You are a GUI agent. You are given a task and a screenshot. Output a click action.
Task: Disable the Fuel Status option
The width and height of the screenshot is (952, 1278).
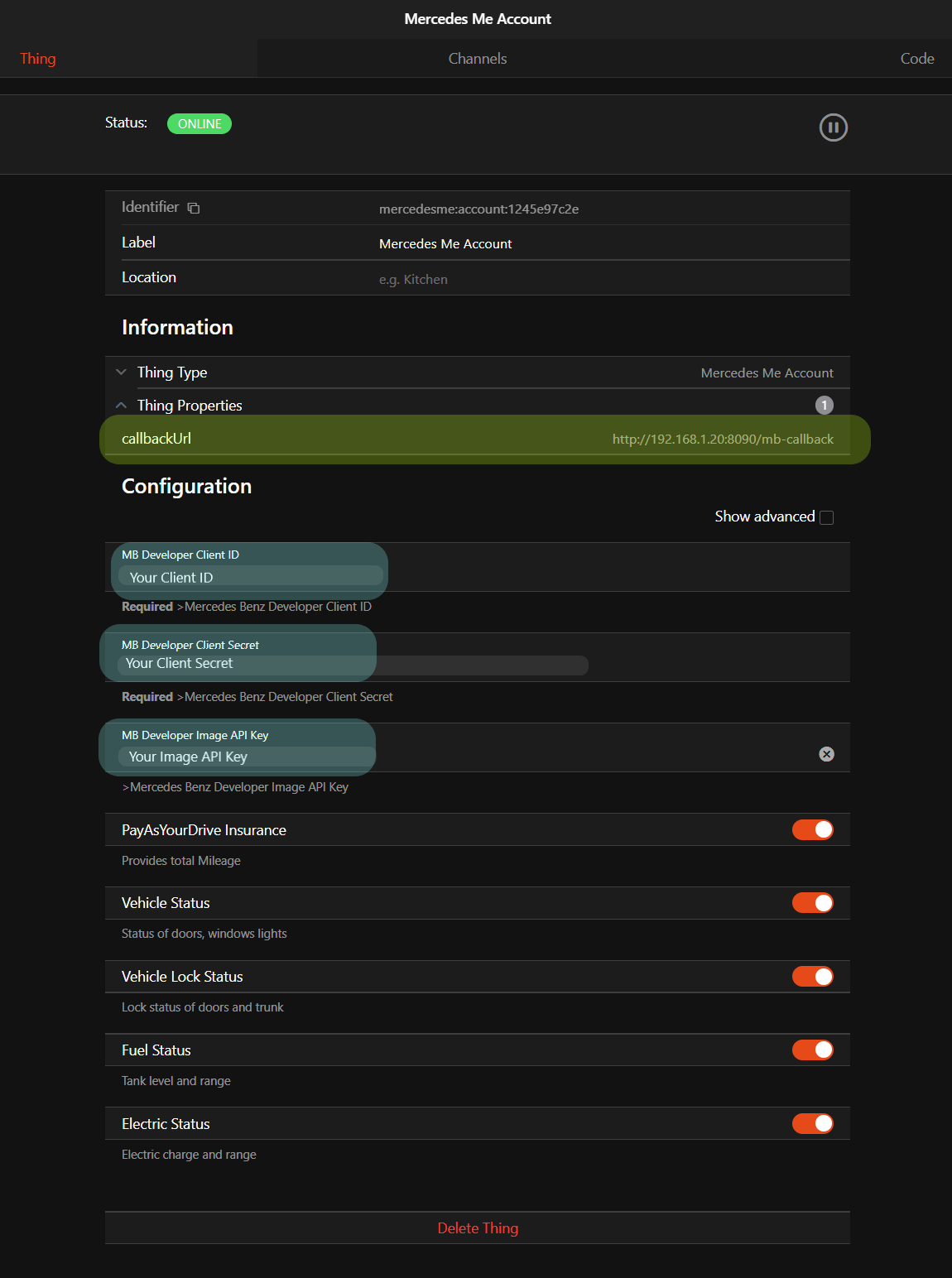(812, 1050)
